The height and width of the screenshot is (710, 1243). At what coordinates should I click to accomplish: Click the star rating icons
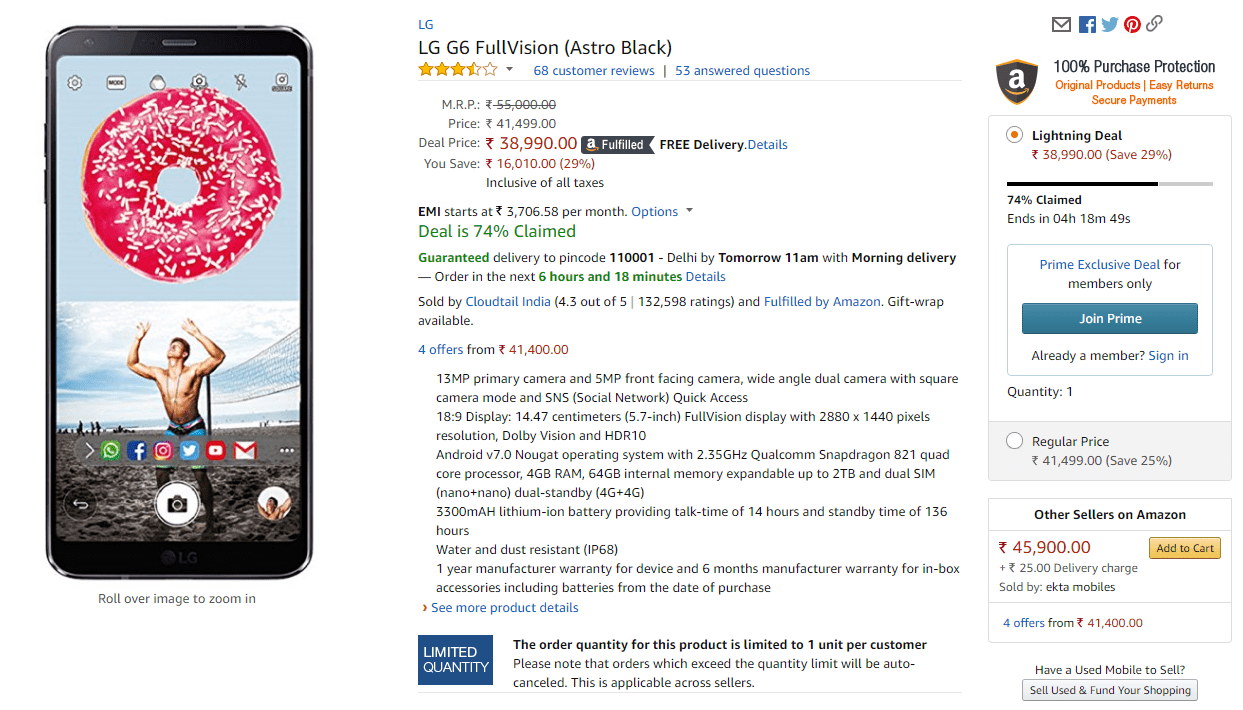pos(457,70)
